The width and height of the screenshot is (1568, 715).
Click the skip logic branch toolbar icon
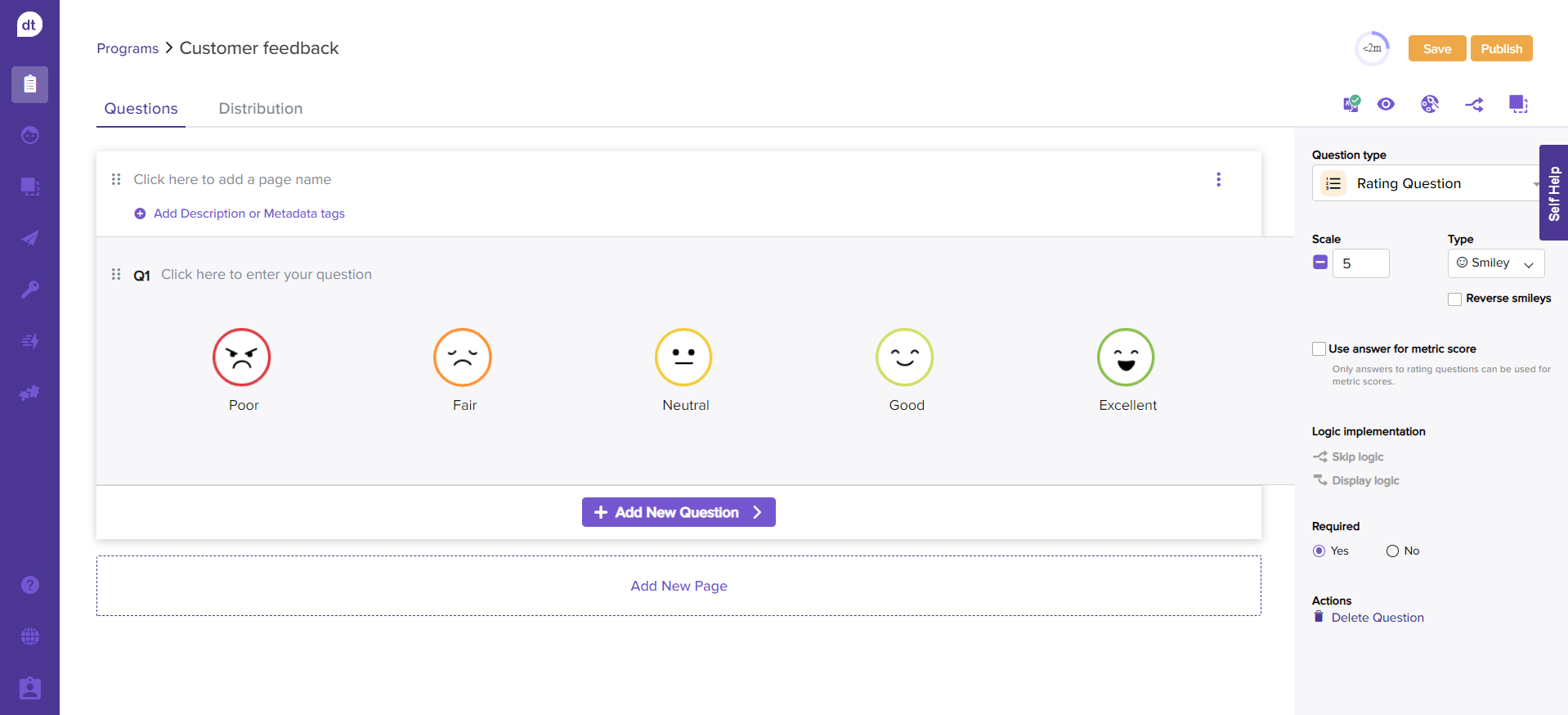(1474, 105)
